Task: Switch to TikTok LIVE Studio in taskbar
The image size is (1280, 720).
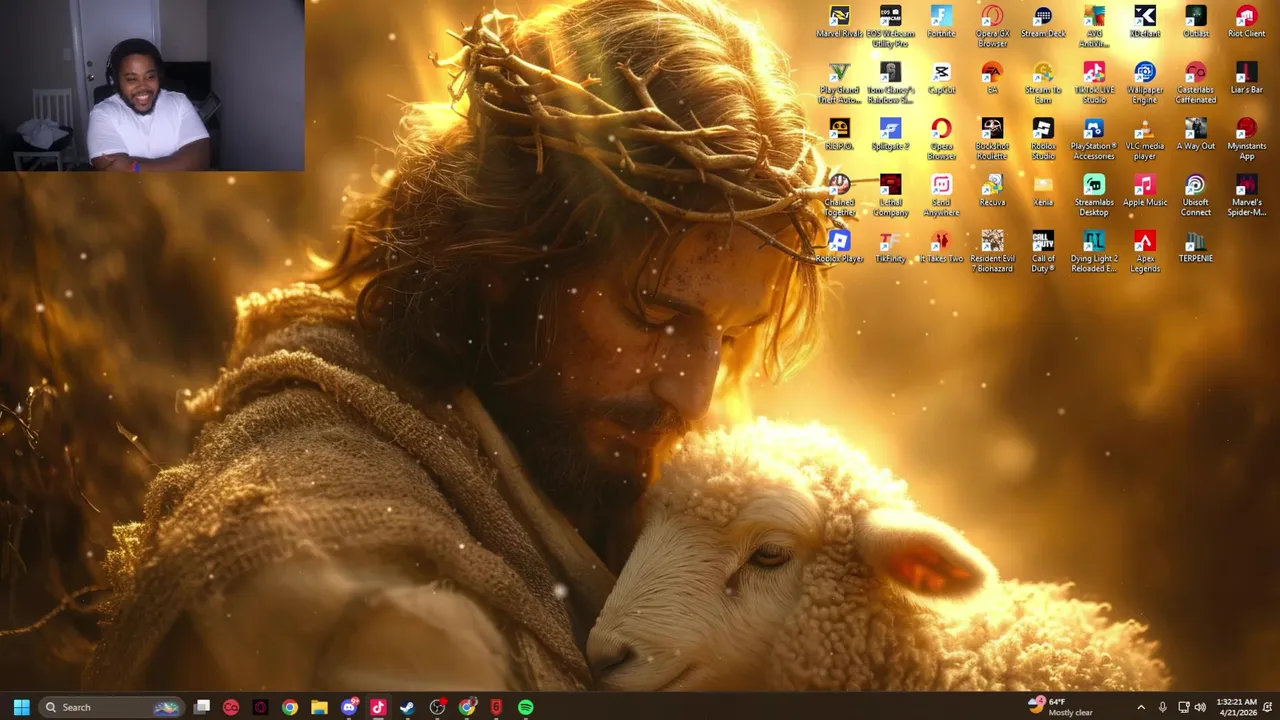Action: [x=378, y=707]
